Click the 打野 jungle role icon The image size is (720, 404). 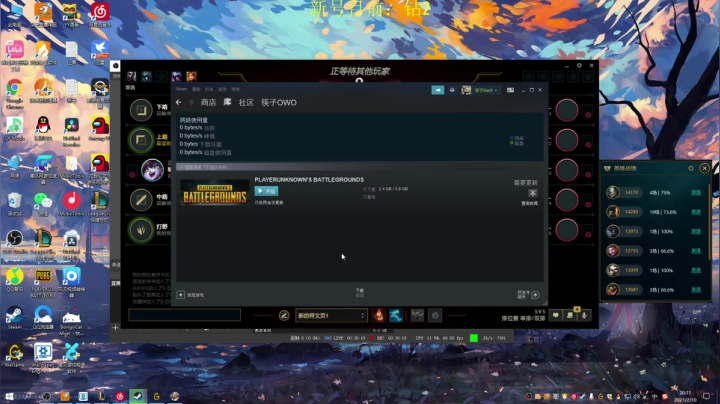141,230
